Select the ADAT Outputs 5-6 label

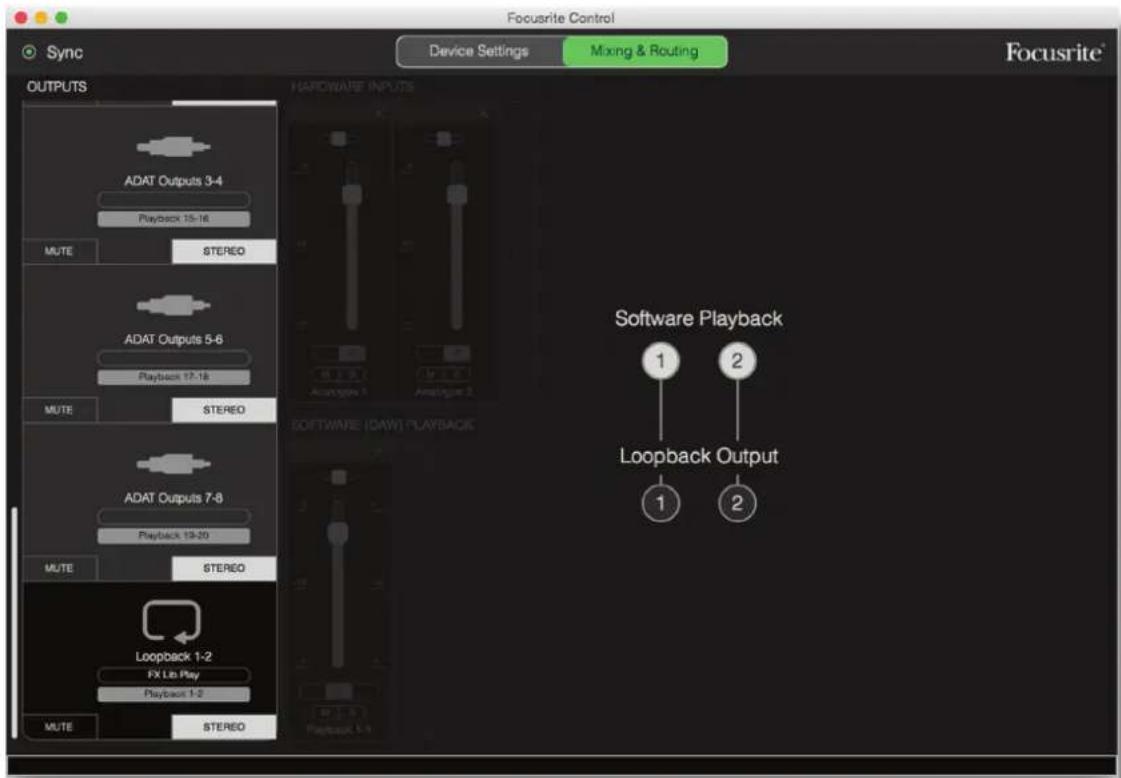tap(174, 340)
